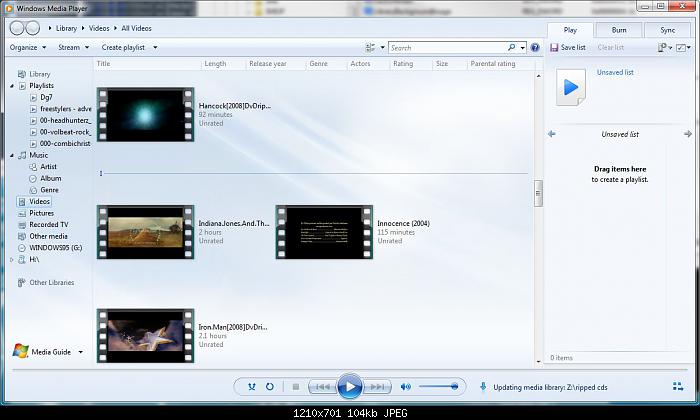Toggle repeat mode
Viewport: 700px width, 420px height.
coord(270,387)
